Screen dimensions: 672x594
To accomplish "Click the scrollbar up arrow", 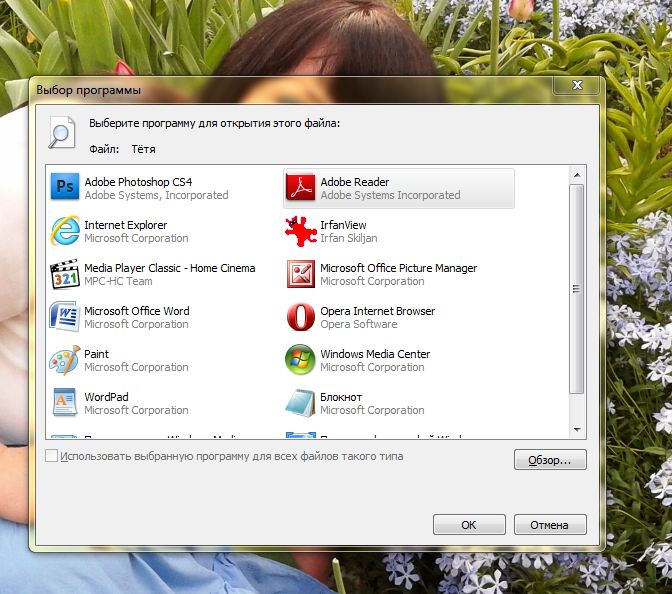I will coord(576,176).
